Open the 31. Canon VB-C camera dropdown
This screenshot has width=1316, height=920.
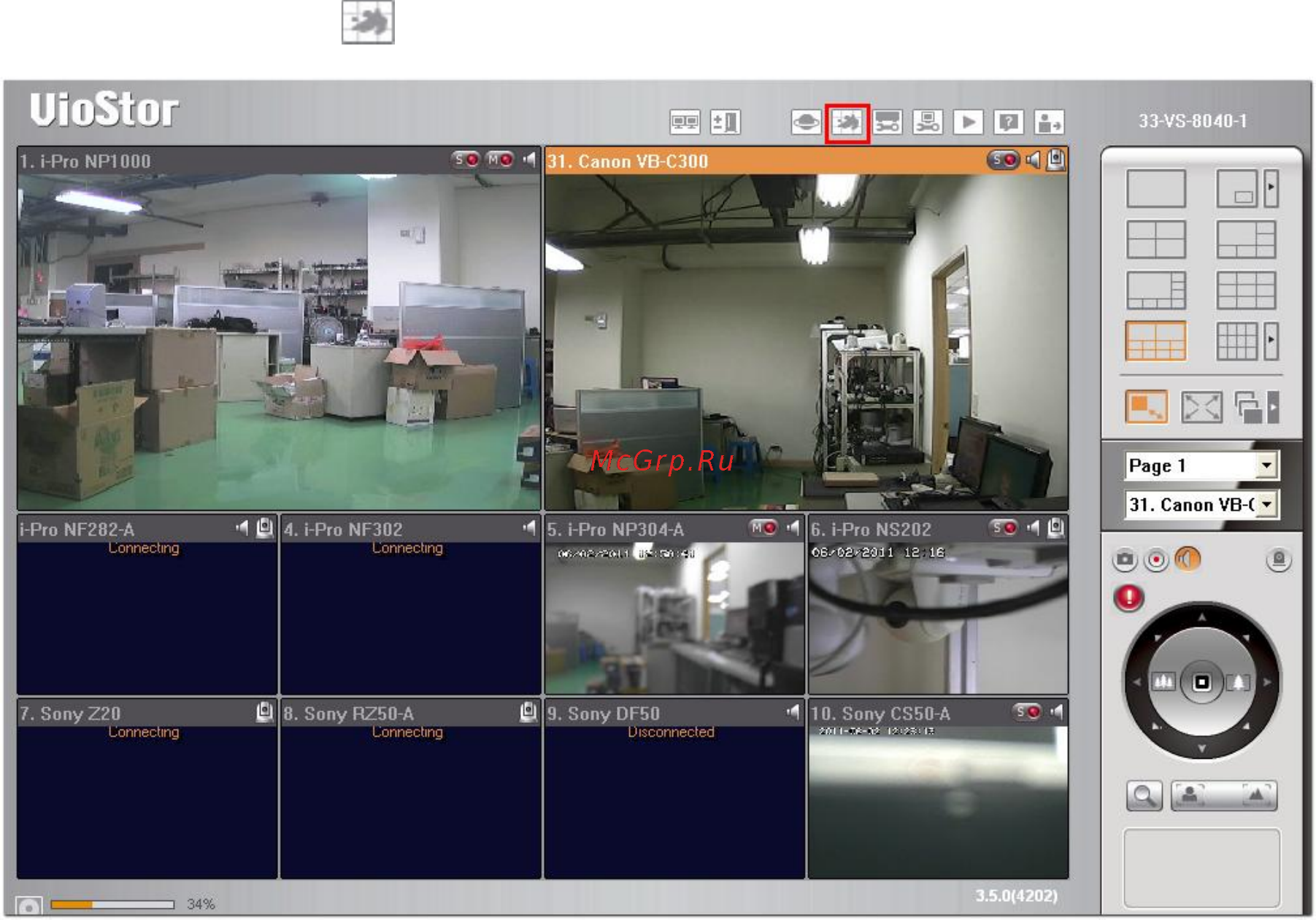tap(1201, 505)
